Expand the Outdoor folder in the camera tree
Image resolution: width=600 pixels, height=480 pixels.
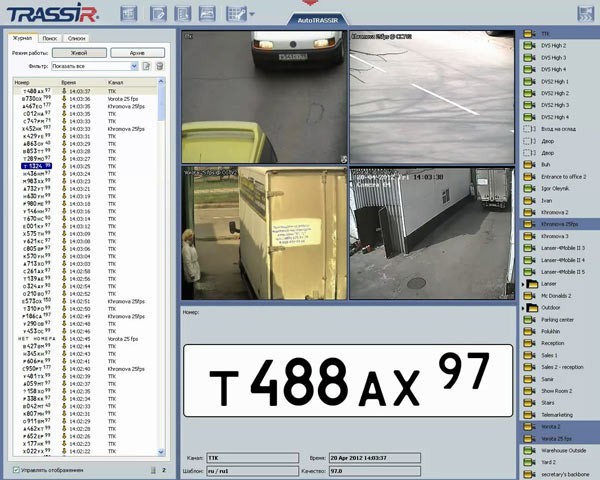(522, 308)
